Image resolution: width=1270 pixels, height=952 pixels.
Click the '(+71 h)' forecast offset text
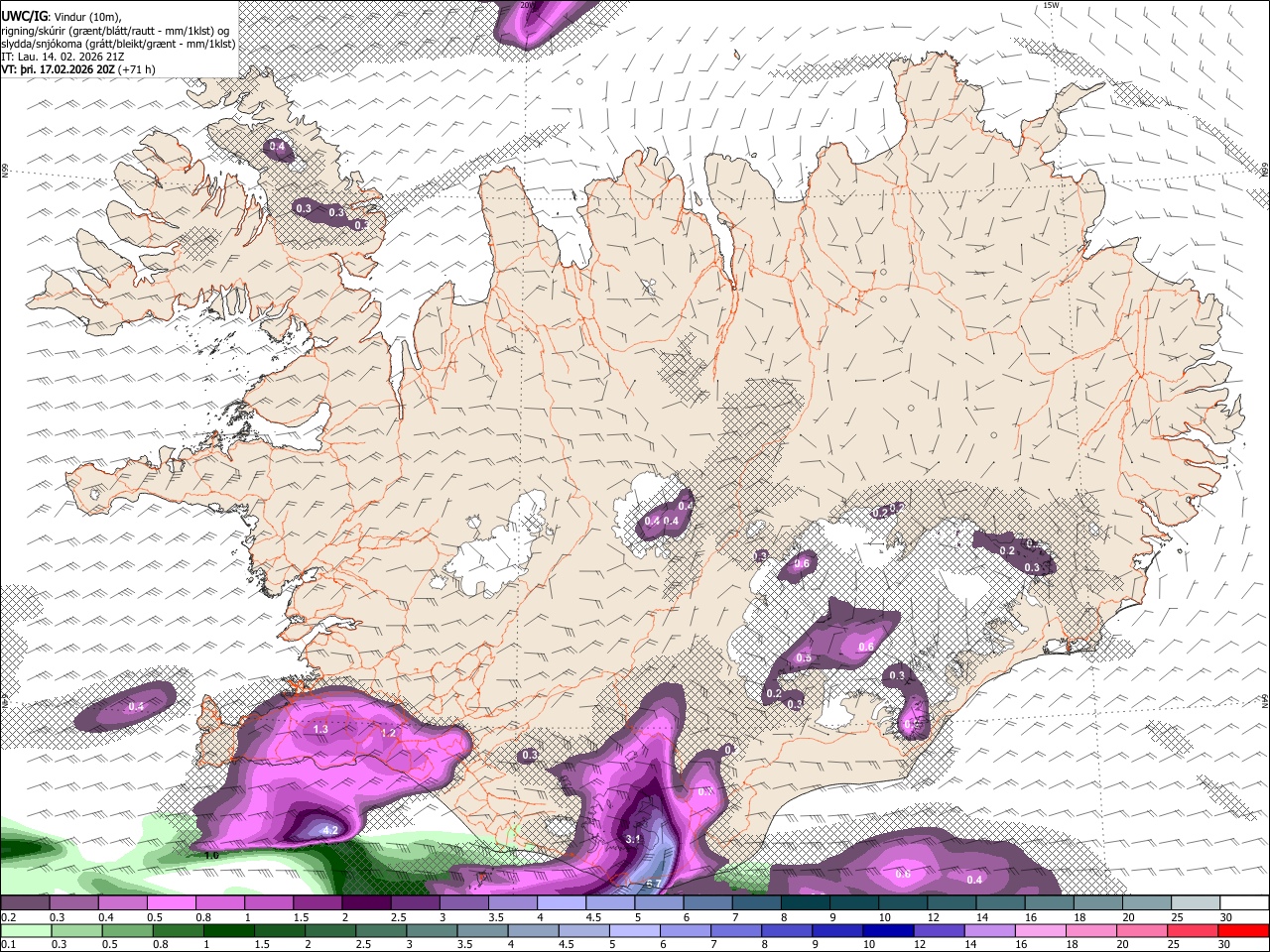pos(136,69)
